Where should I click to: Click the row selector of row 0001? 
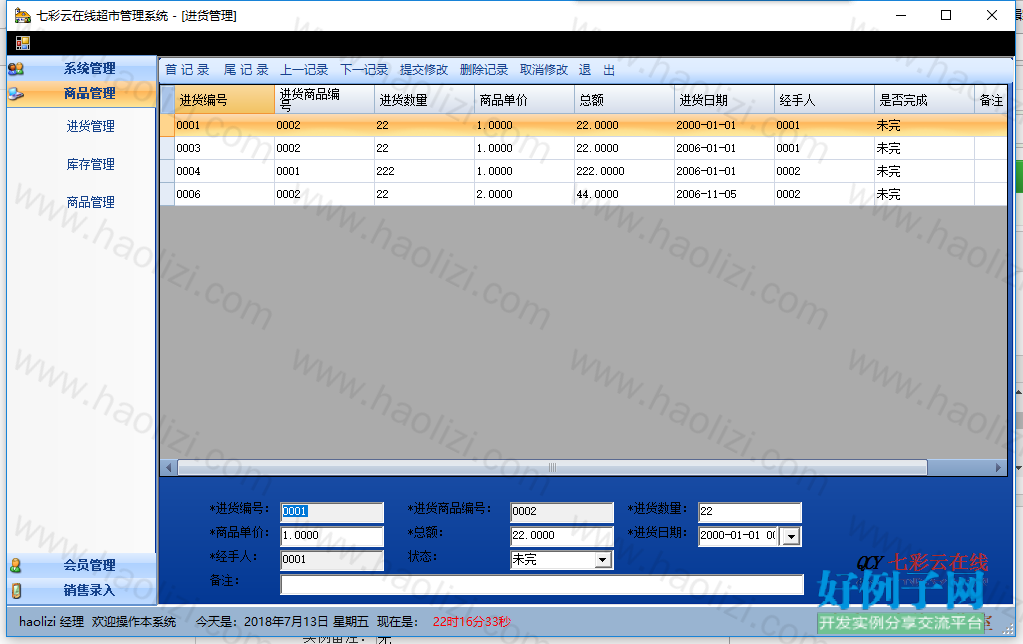(168, 125)
